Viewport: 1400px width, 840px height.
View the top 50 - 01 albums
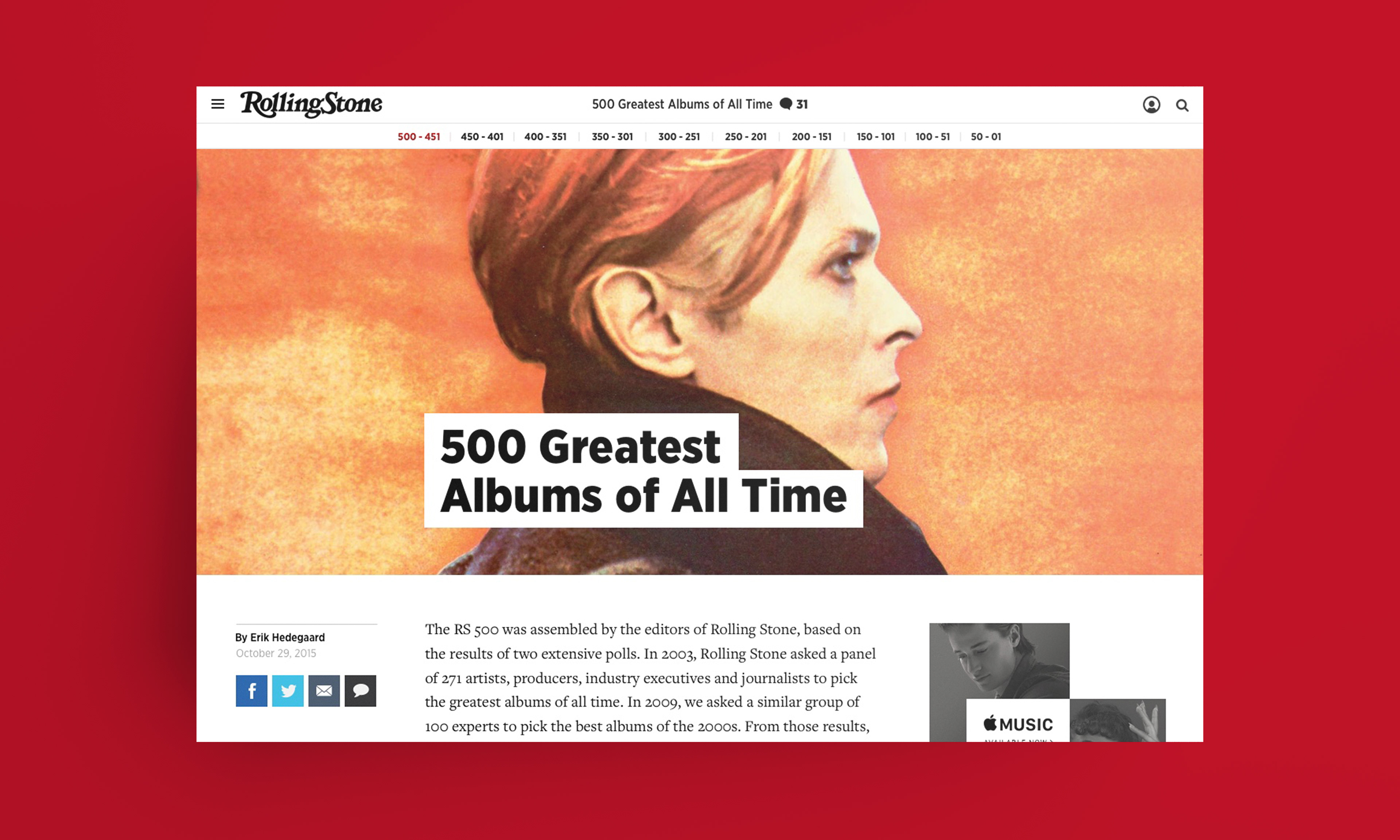tap(986, 136)
